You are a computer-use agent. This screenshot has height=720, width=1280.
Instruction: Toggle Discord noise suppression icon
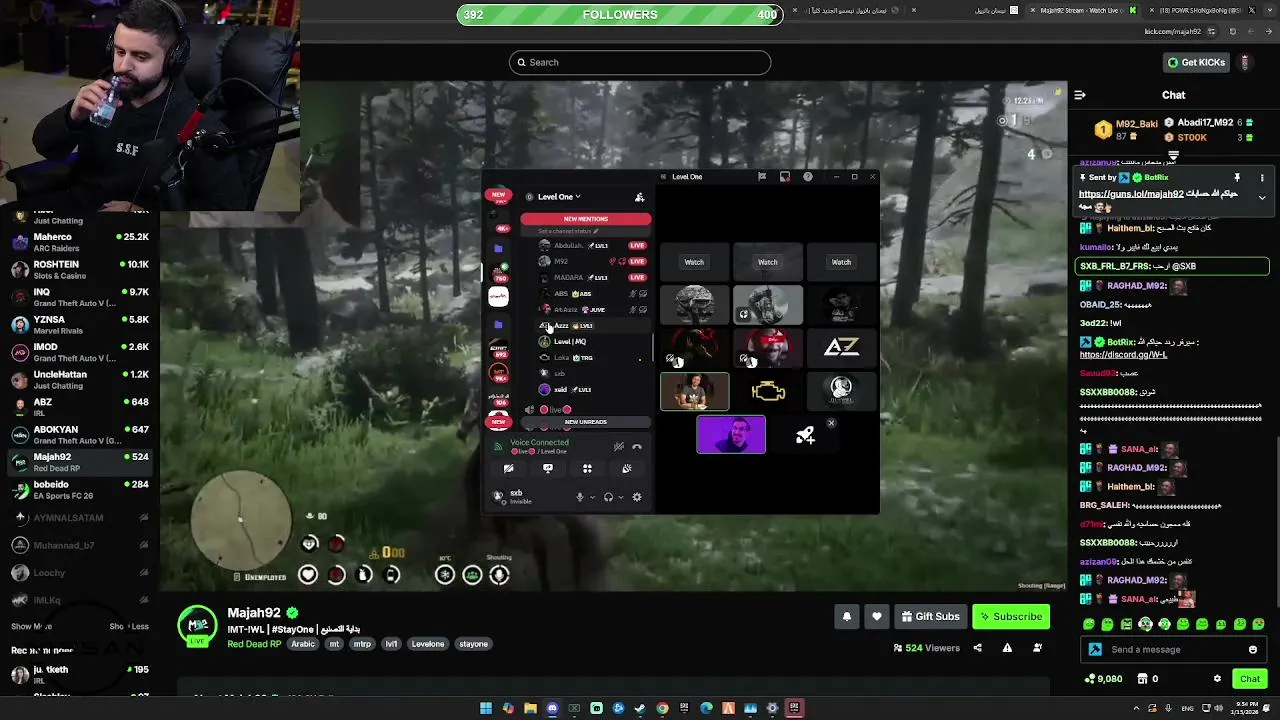[619, 447]
